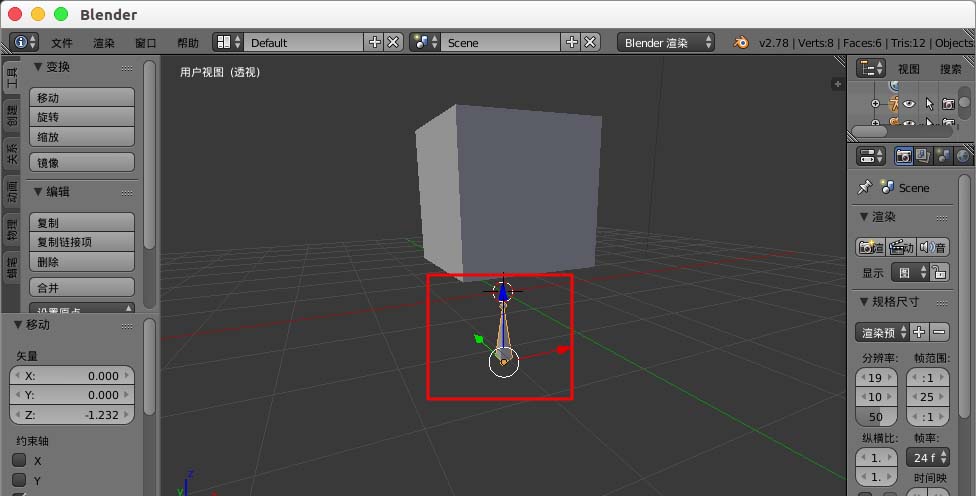Viewport: 976px width, 496px height.
Task: Open the Info editor type selector icon
Action: click(24, 42)
